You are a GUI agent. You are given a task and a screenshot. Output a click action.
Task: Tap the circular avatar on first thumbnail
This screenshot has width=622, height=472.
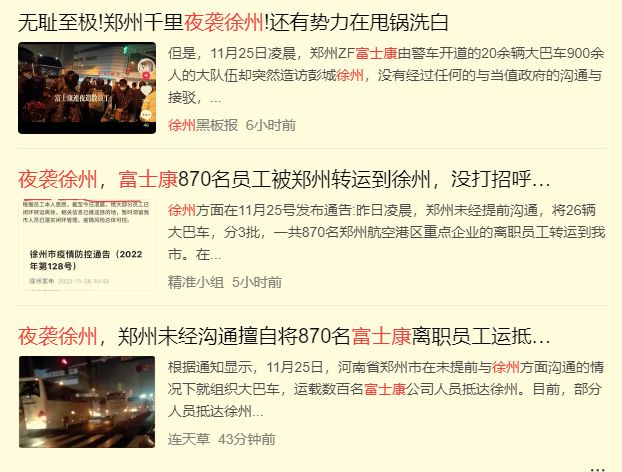tap(146, 66)
